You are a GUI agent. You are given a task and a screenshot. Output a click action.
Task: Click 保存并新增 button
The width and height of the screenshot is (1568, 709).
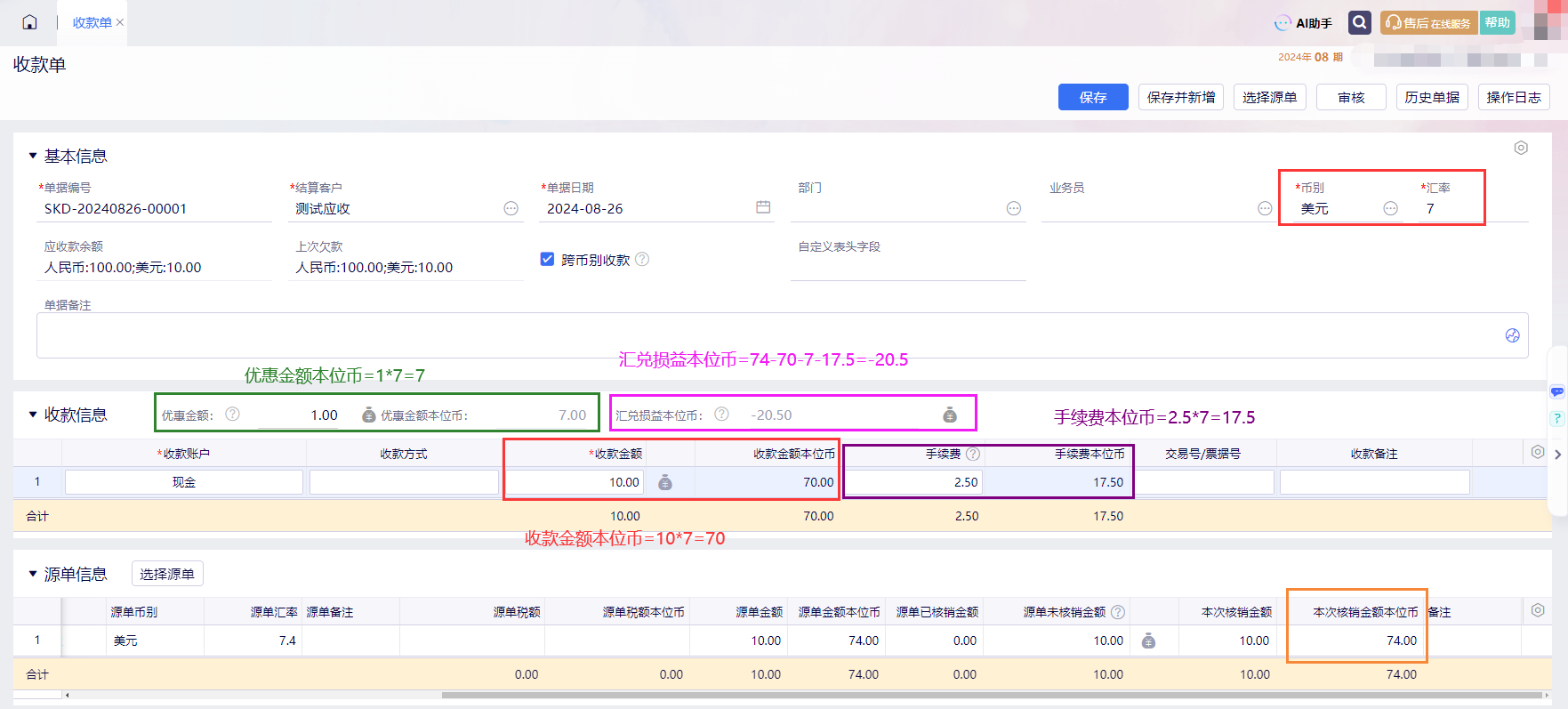(x=1181, y=97)
